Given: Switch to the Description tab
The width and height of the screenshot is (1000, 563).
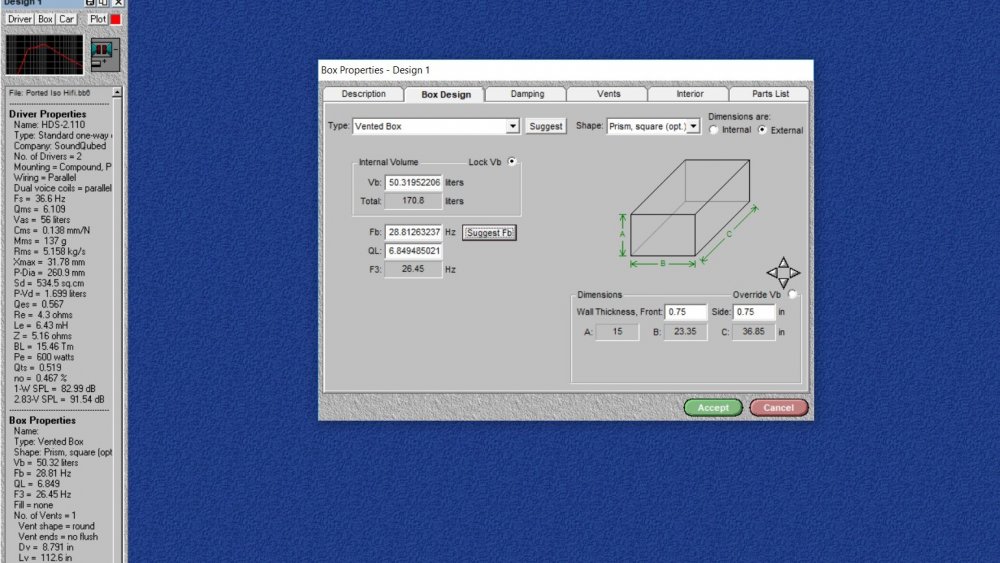Looking at the screenshot, I should [x=363, y=94].
